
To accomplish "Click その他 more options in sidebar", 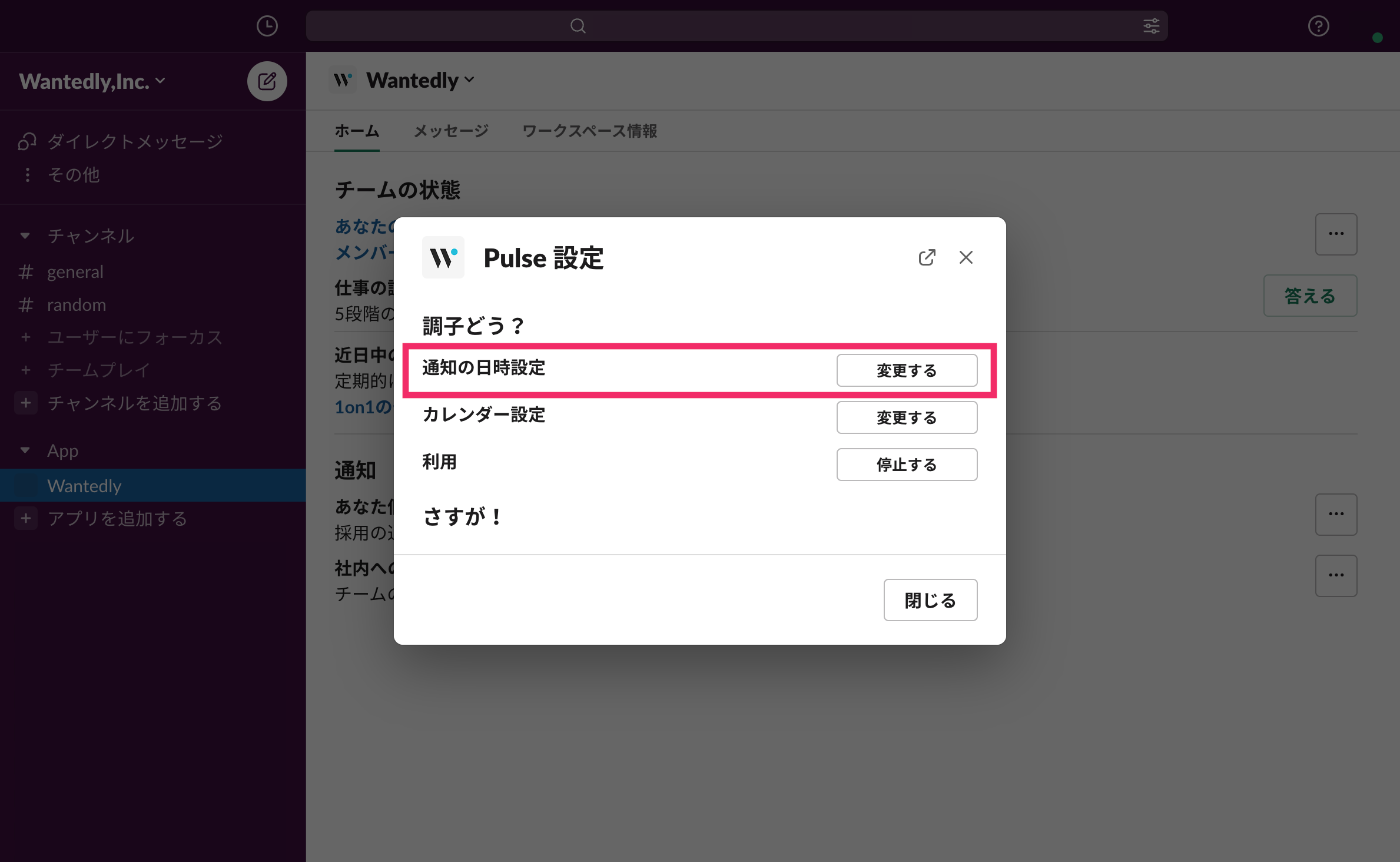I will pos(74,174).
